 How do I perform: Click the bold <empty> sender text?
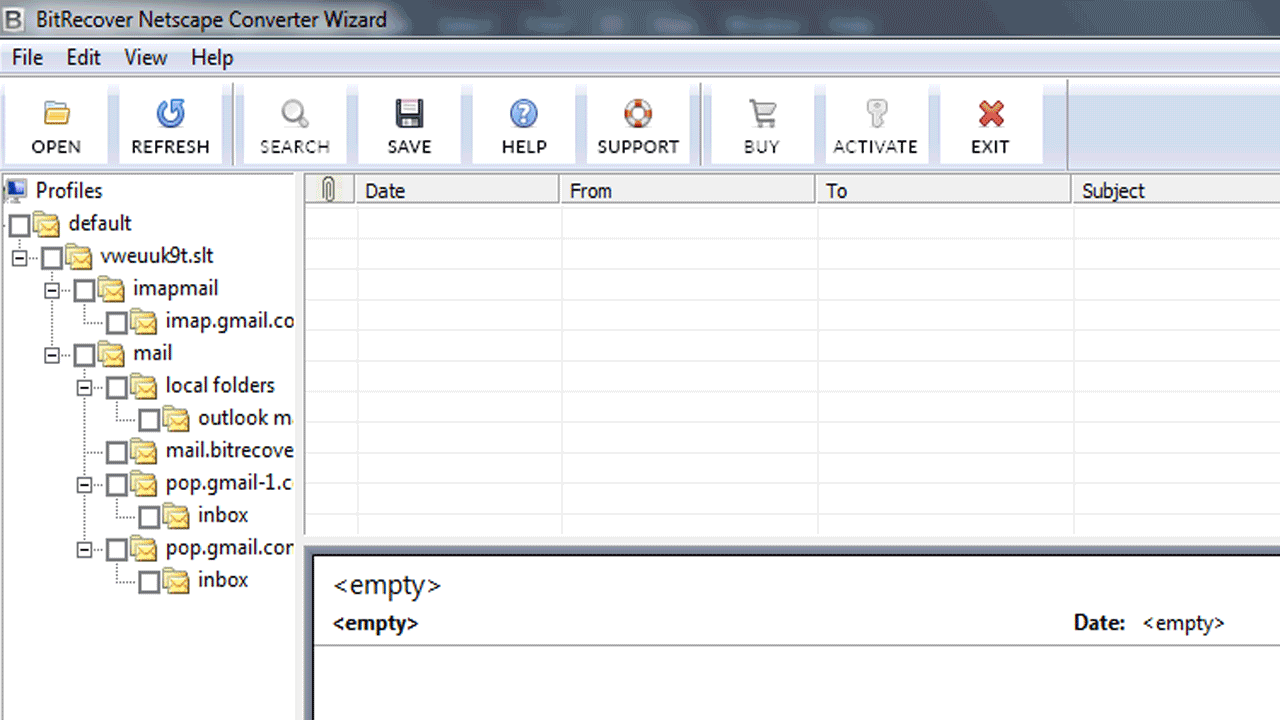pyautogui.click(x=375, y=623)
